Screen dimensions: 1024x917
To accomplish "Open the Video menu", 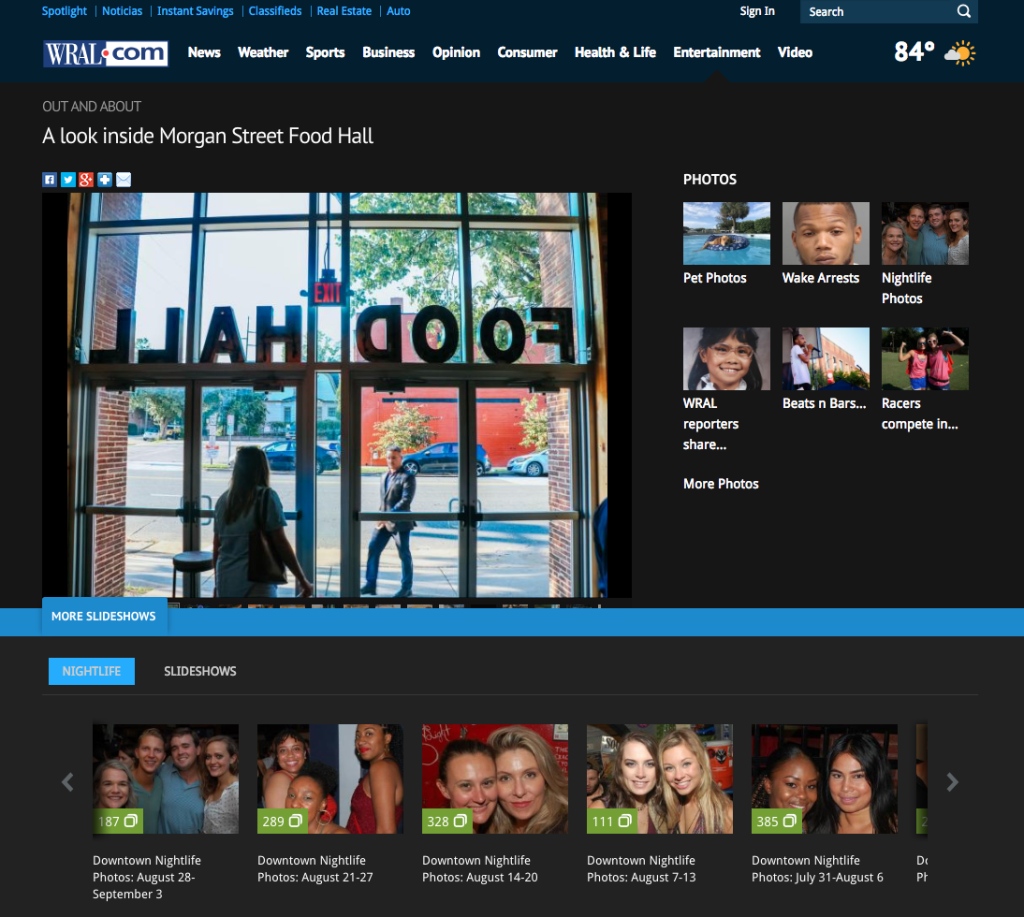I will pyautogui.click(x=795, y=52).
